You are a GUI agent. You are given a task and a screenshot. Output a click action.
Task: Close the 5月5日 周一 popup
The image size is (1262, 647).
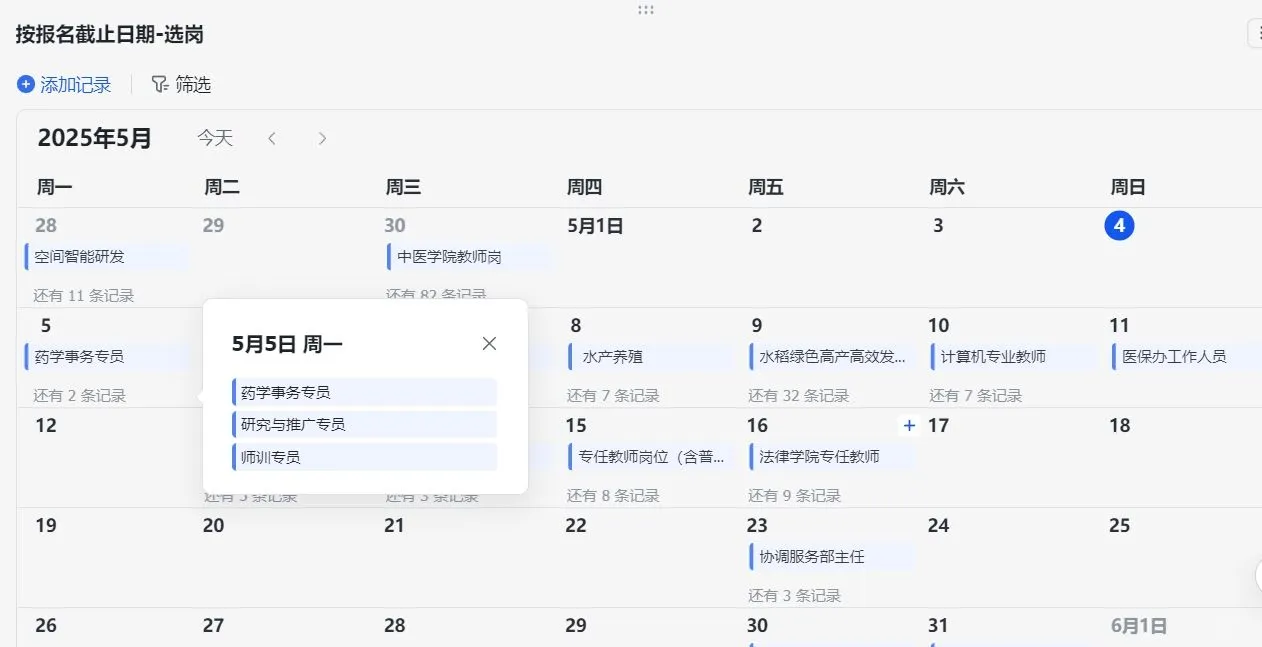click(489, 344)
